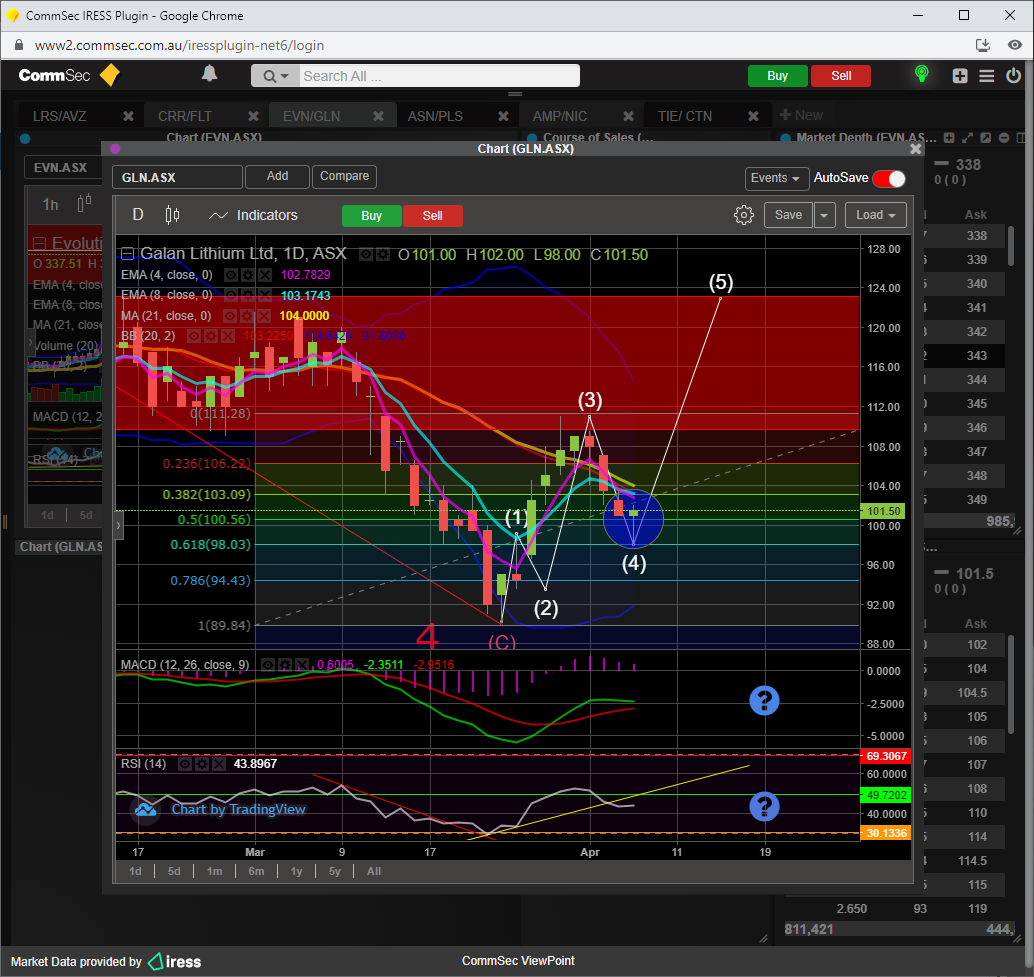Toggle visibility of RSI (14) indicator
This screenshot has height=977, width=1034.
point(185,764)
